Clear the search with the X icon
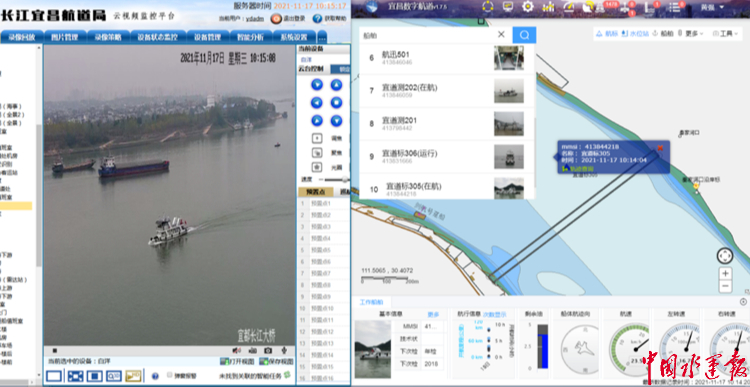Image resolution: width=750 pixels, height=387 pixels. [x=501, y=34]
